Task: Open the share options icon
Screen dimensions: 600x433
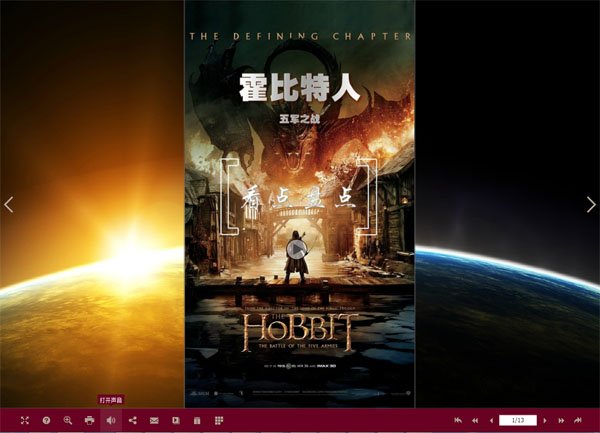Action: click(x=133, y=420)
